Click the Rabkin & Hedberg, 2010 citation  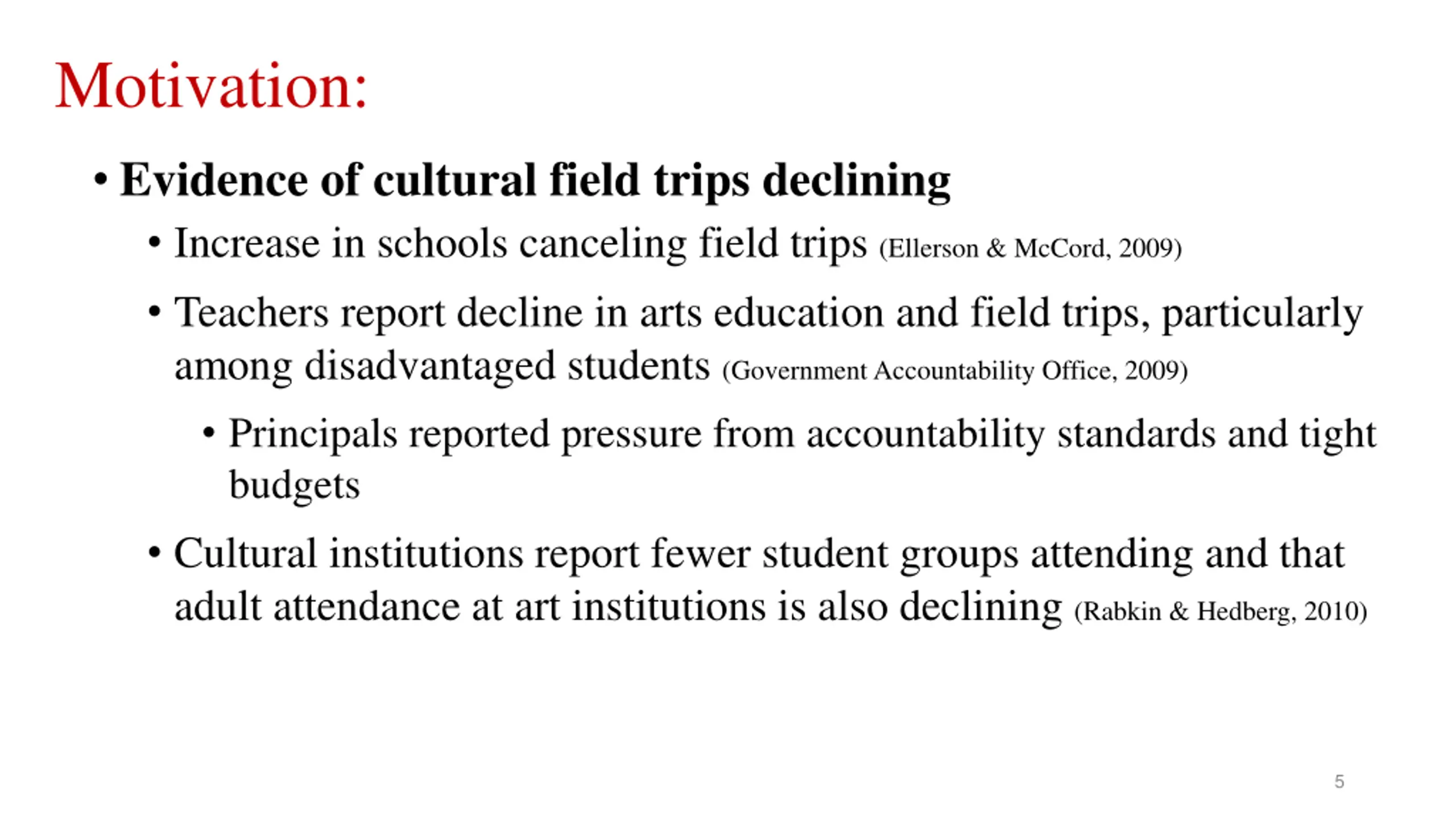[x=1221, y=611]
